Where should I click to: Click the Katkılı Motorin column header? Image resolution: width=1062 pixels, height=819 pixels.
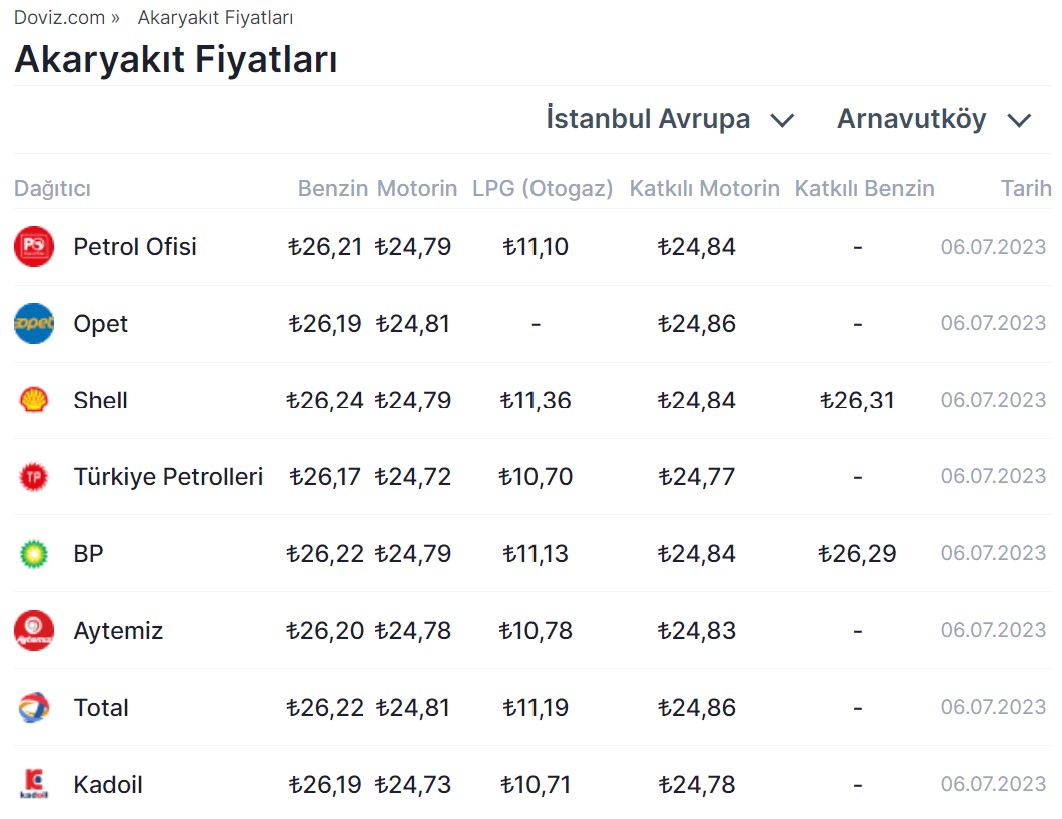tap(704, 188)
